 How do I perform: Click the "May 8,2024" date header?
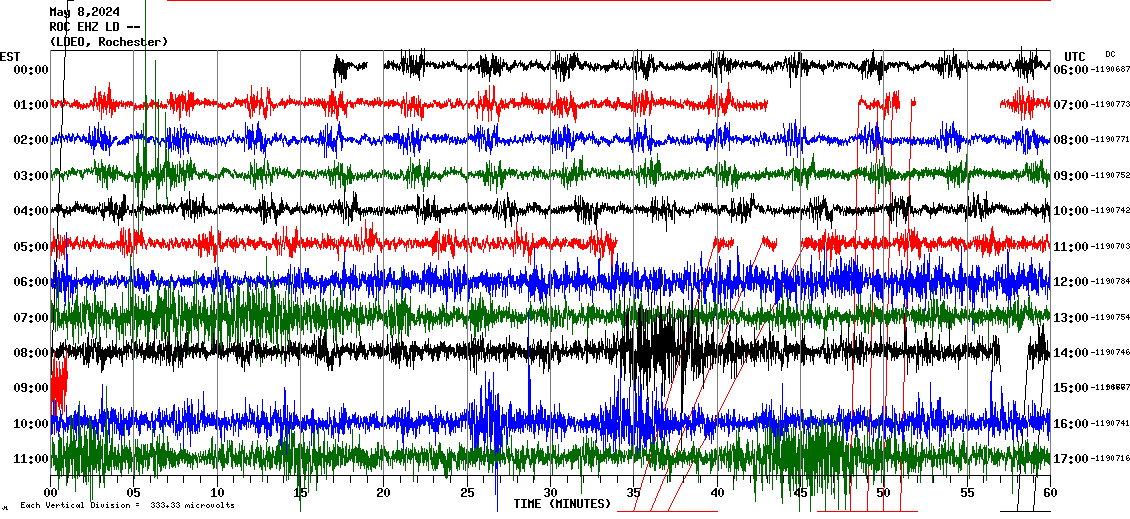(x=84, y=12)
